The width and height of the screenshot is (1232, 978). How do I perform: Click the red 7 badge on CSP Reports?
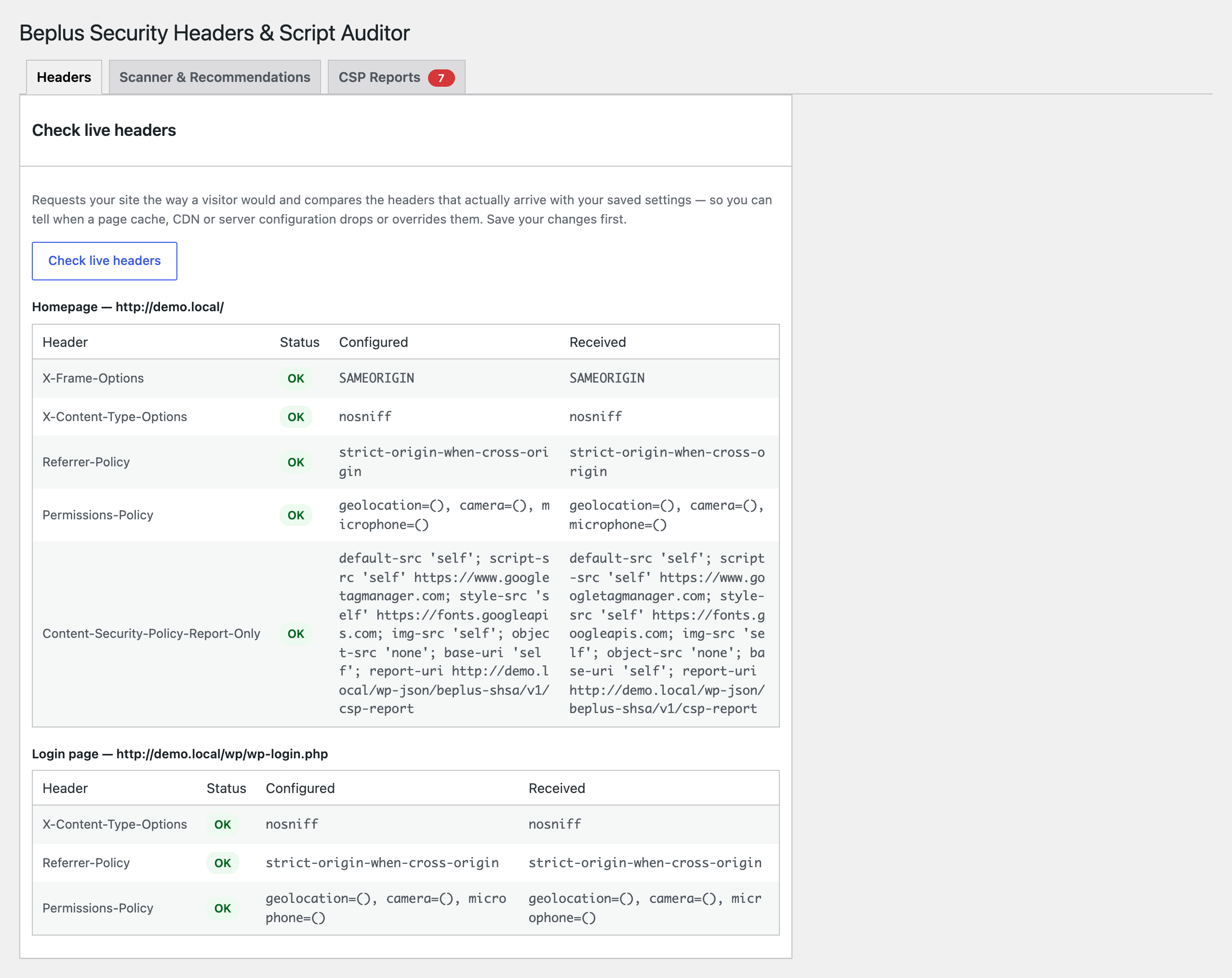coord(441,78)
